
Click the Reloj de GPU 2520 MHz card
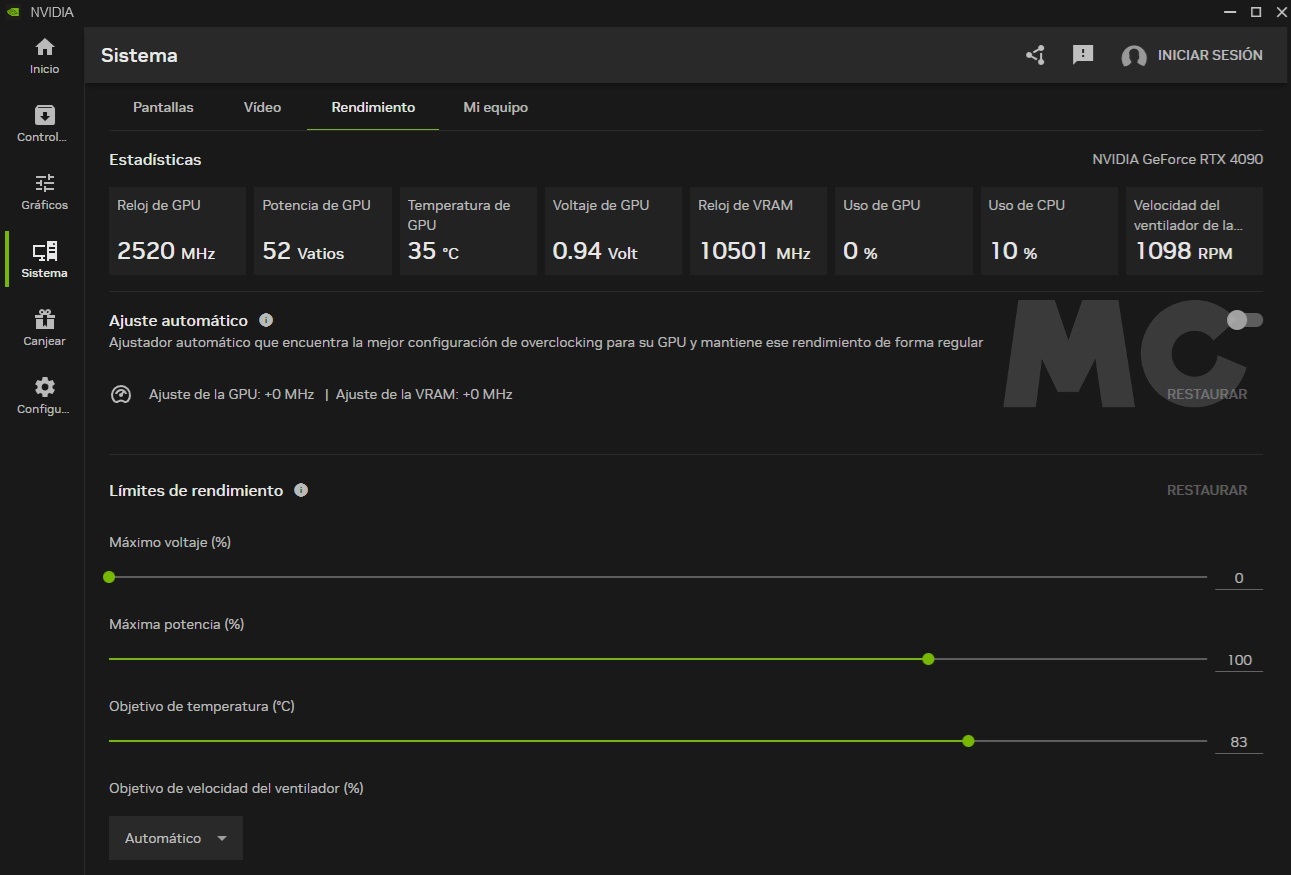point(177,231)
